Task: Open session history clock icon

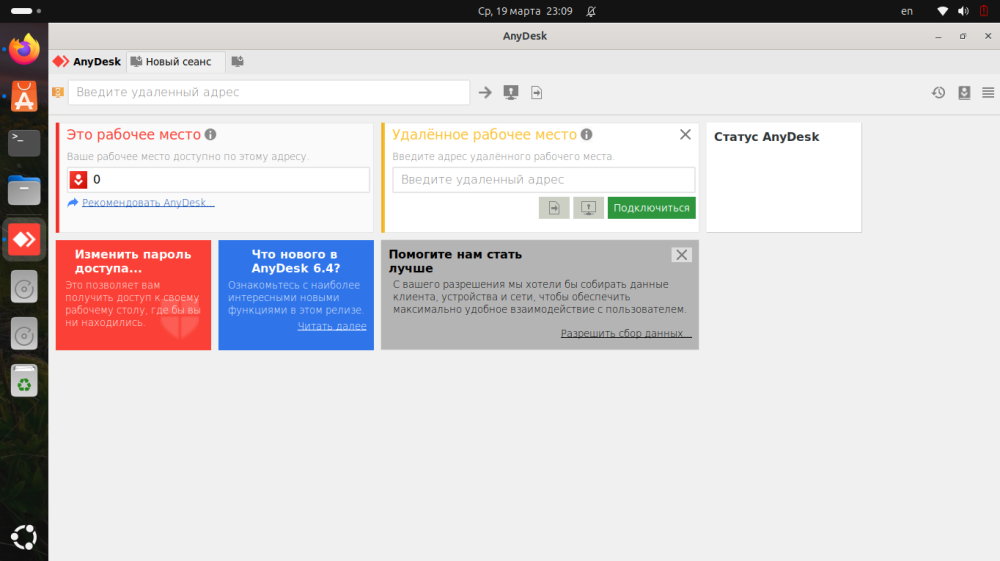Action: 938,92
